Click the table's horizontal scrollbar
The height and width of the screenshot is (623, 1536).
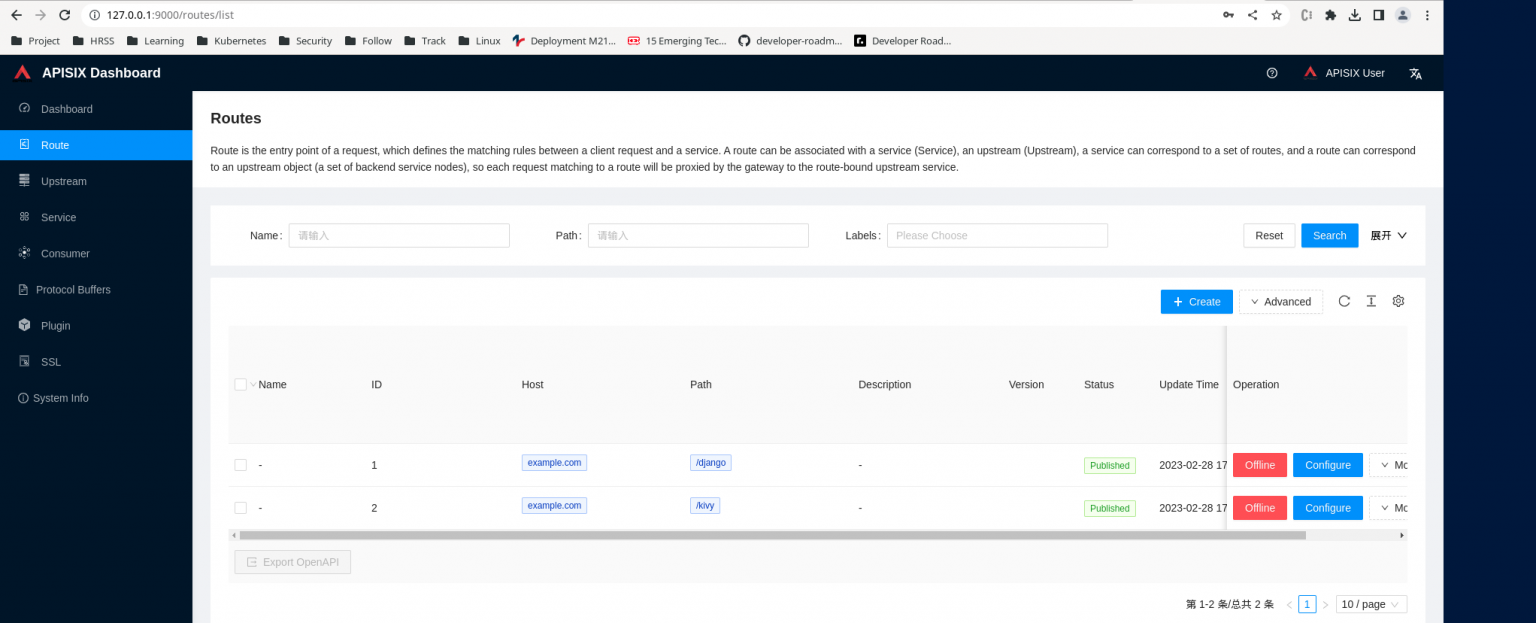click(772, 535)
